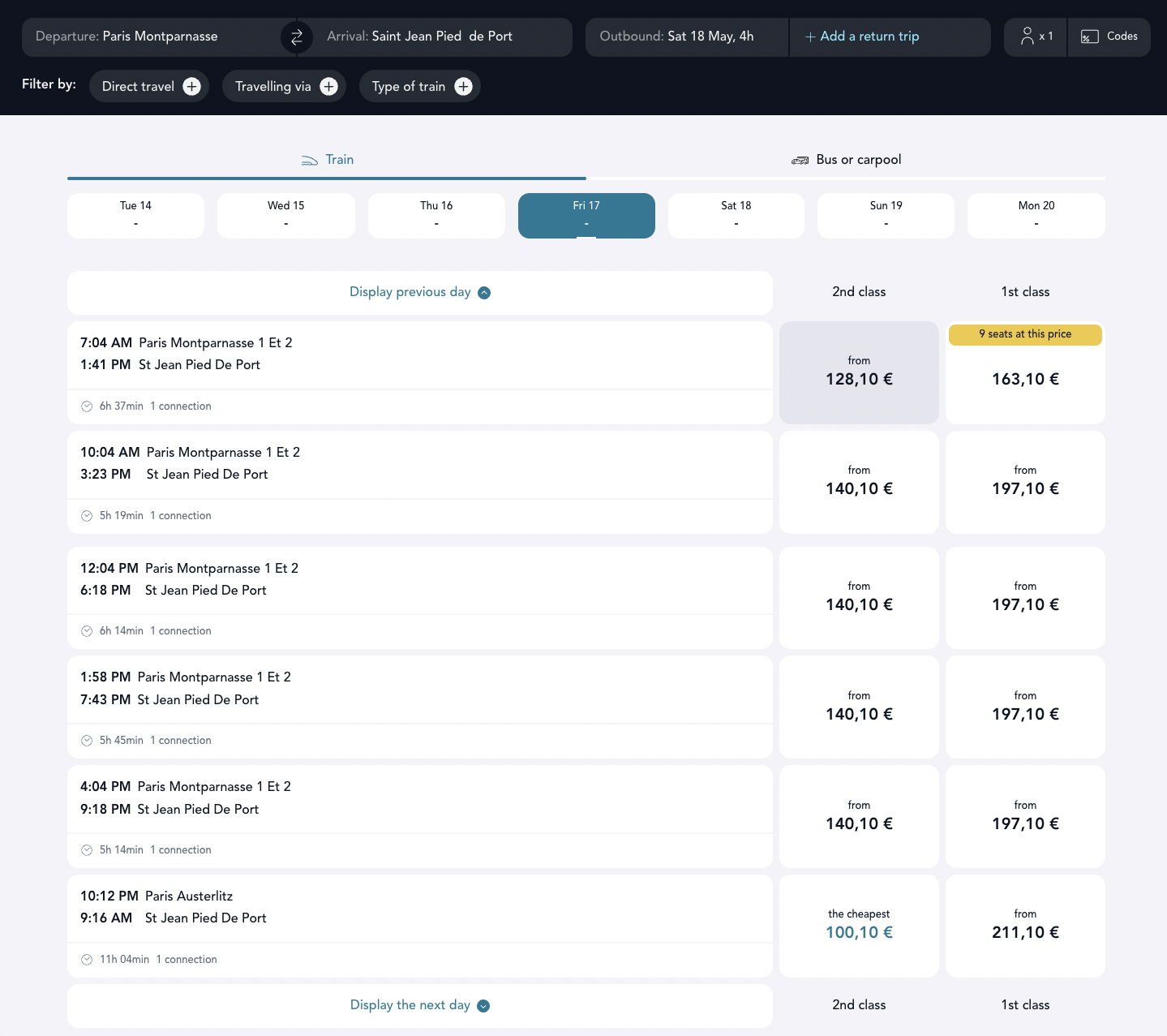This screenshot has height=1036, width=1167.
Task: Open the 10:04 AM train journey details
Action: point(420,482)
